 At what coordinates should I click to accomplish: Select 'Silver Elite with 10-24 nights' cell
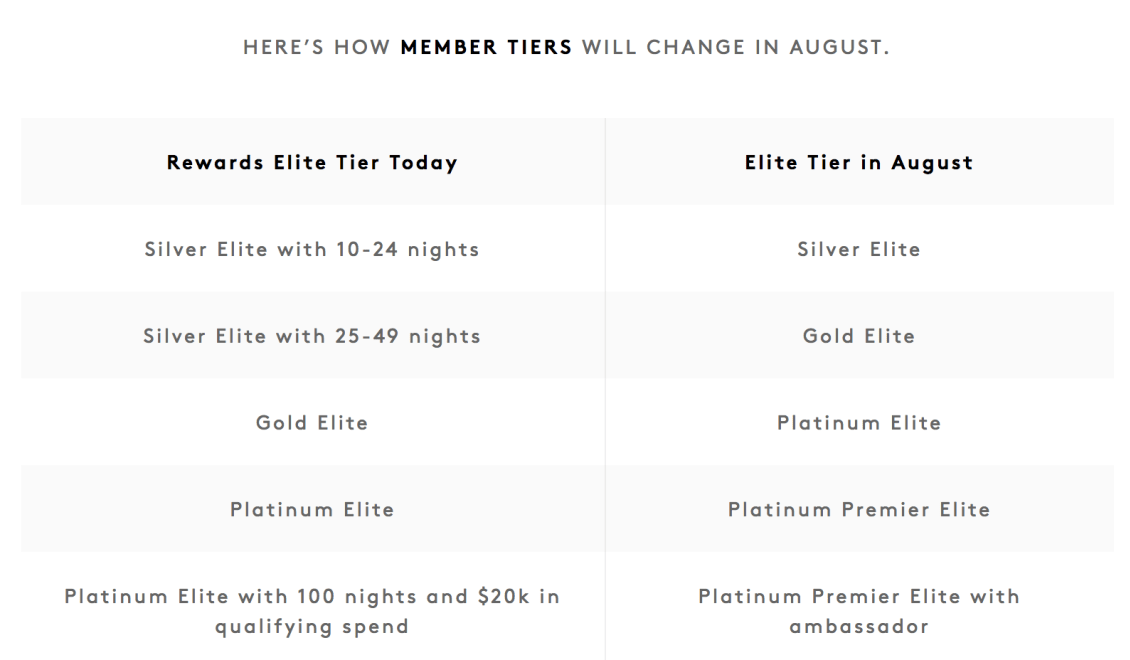click(312, 249)
